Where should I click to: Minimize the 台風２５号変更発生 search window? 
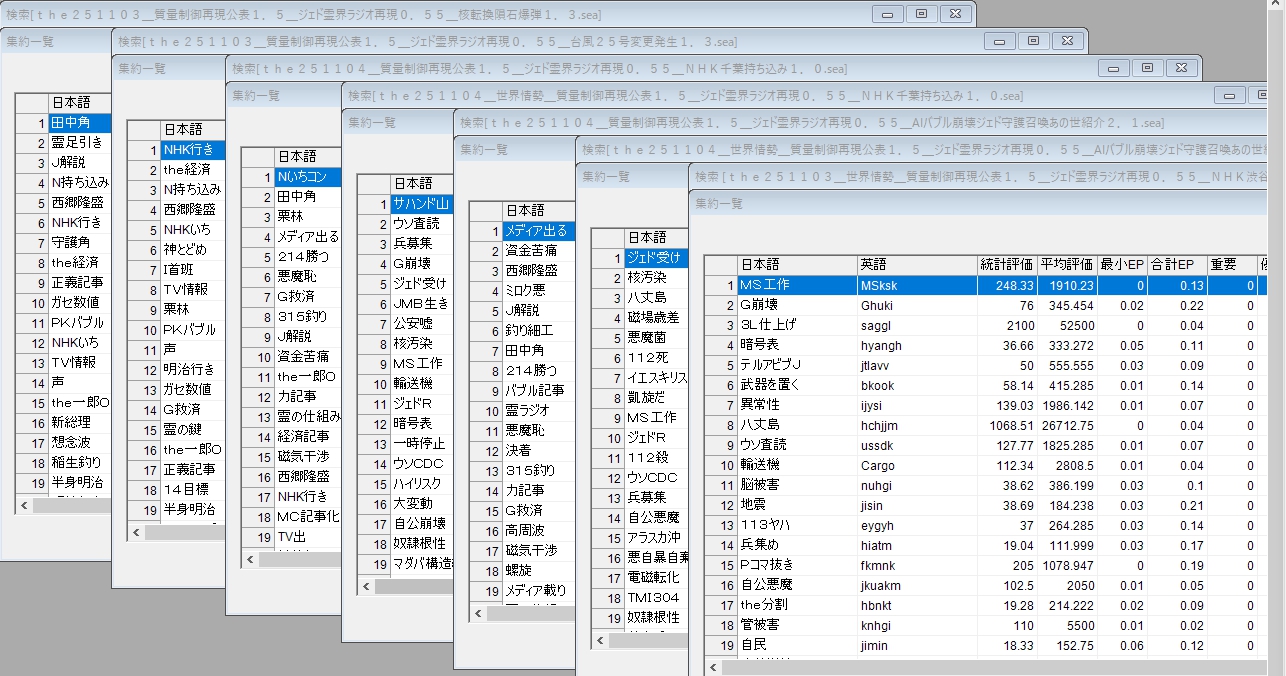[998, 41]
